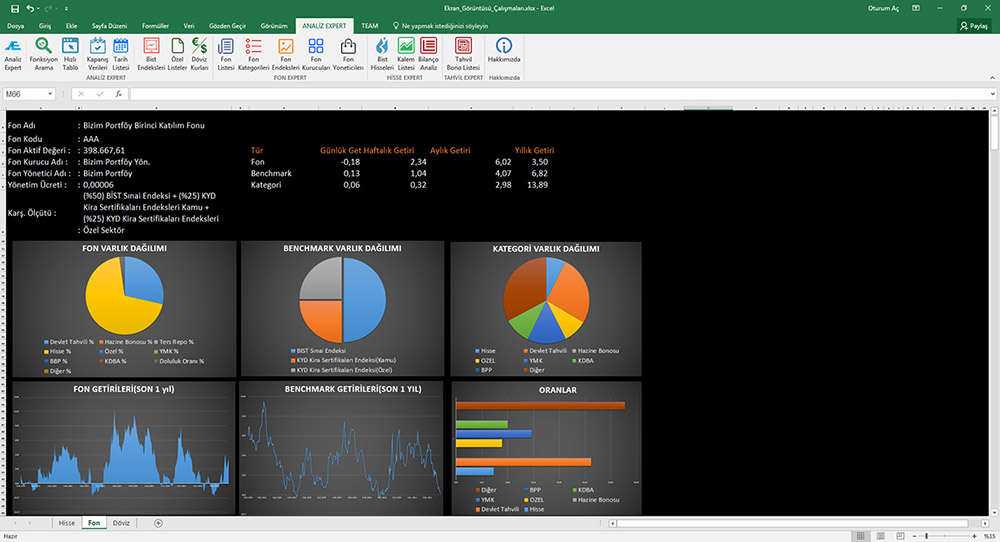Click the 'Ne yapmak istediğinizi söyleyin' box
The width and height of the screenshot is (1000, 542).
click(440, 26)
